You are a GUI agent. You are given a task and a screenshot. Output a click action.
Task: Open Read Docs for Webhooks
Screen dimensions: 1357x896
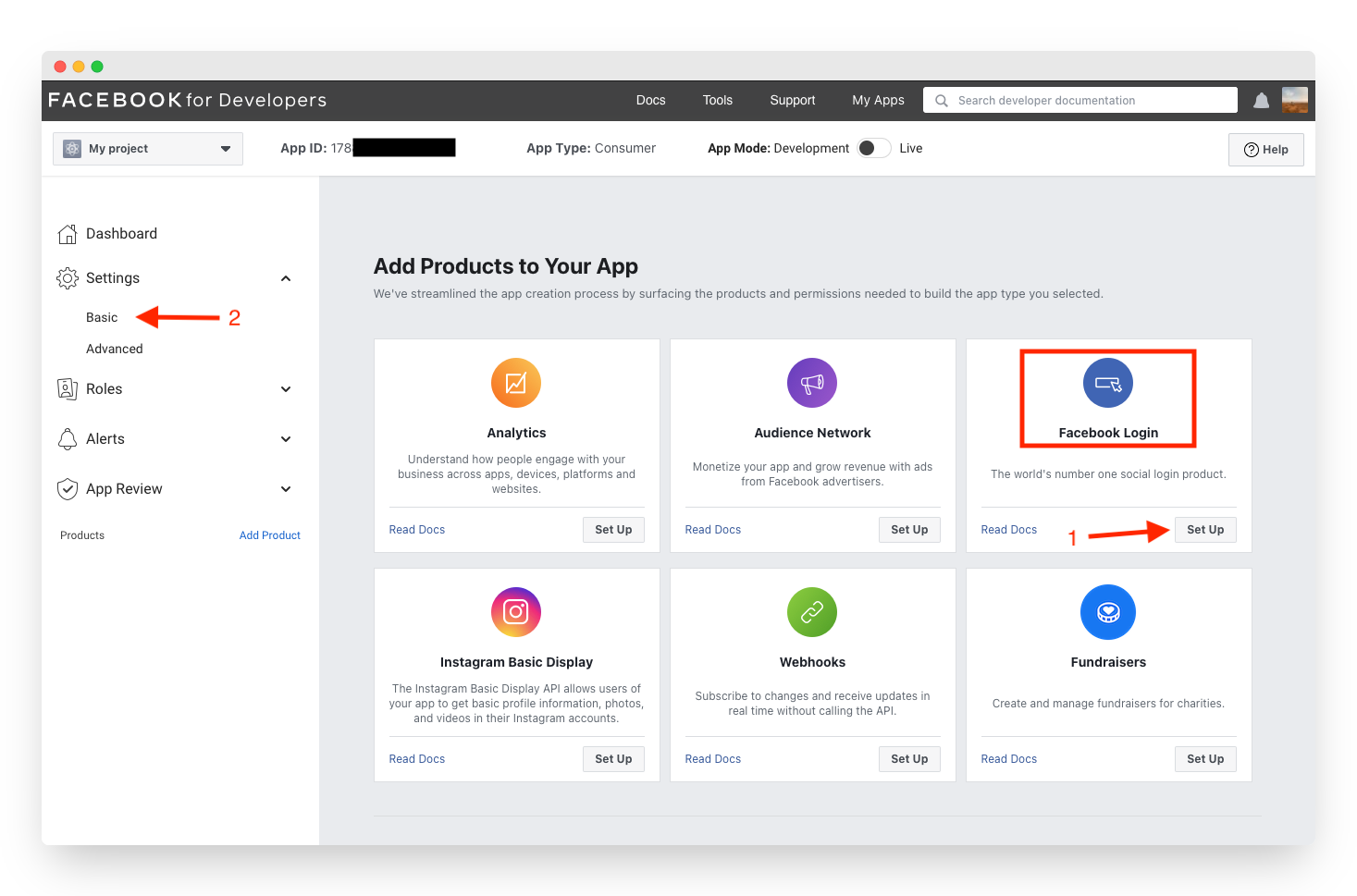point(713,759)
